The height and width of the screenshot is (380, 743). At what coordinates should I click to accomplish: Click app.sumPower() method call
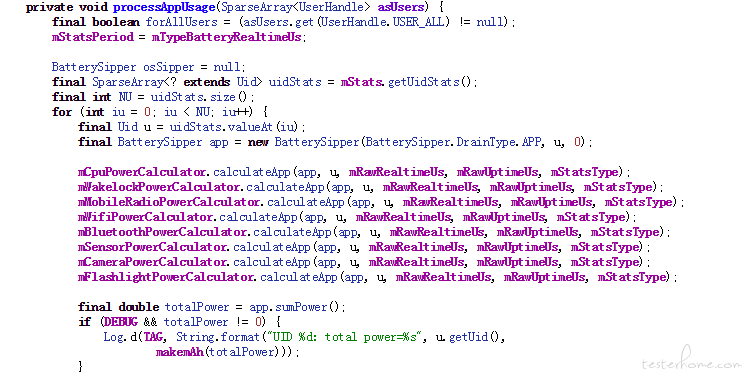coord(295,307)
